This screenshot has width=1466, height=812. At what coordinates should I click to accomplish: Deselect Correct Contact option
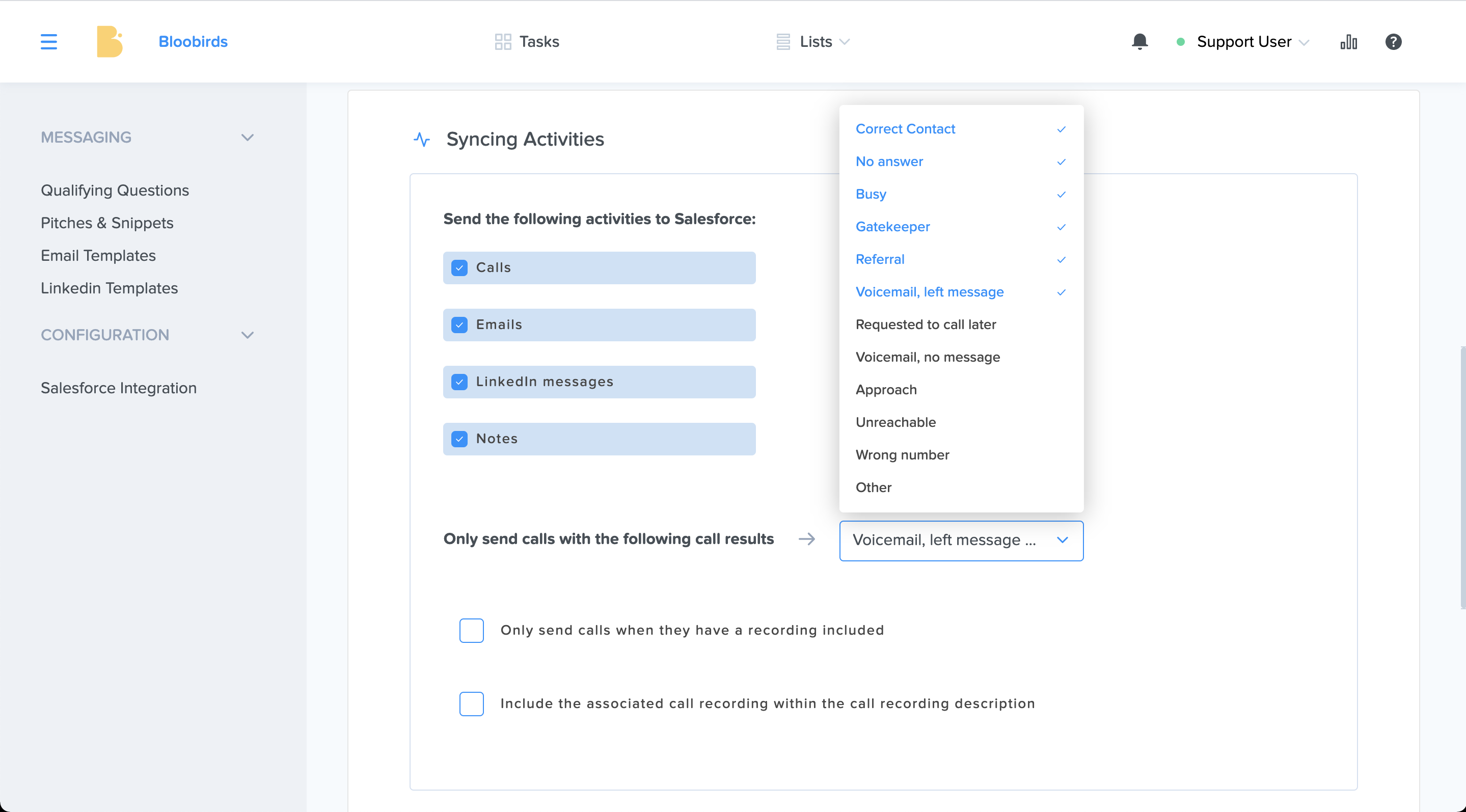point(961,128)
